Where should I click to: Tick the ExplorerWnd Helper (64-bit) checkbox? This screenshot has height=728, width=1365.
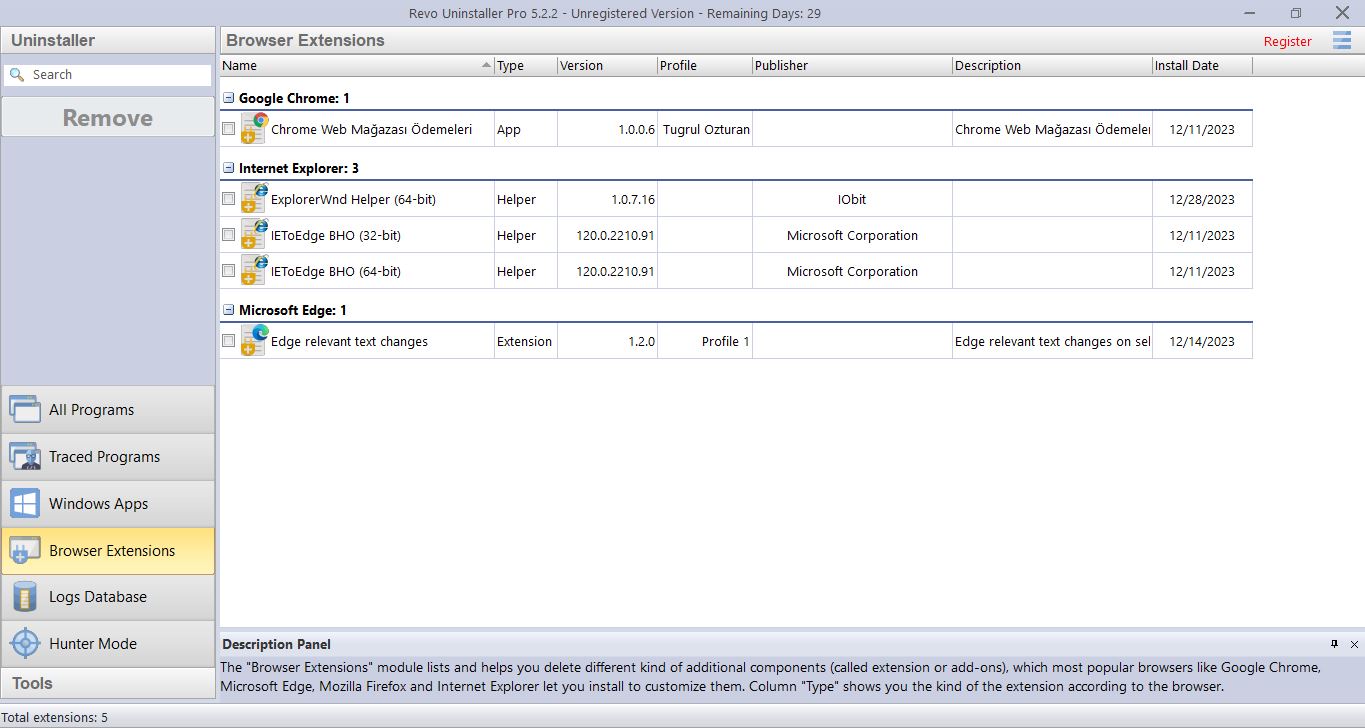(x=229, y=199)
